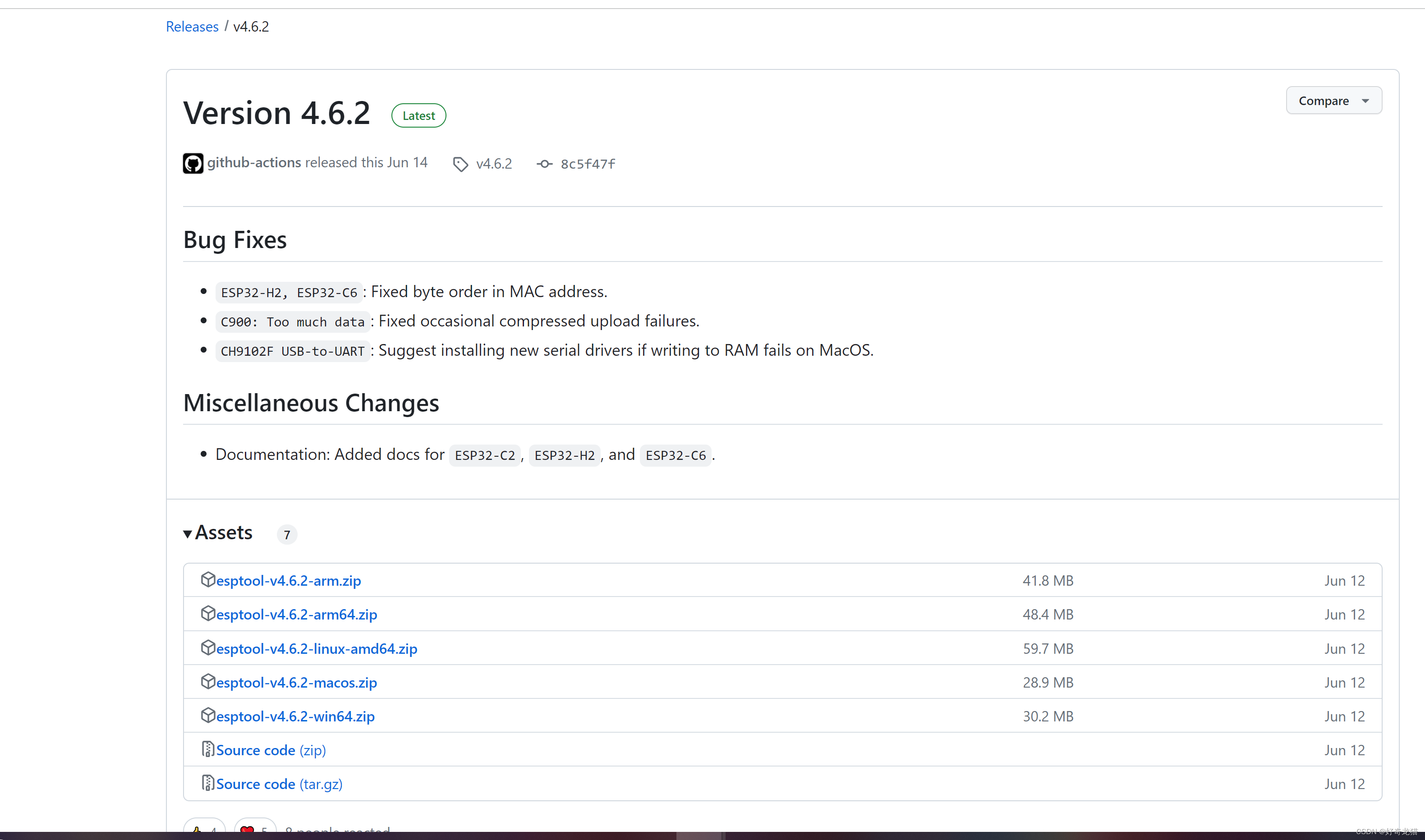Open the github-actions avatar icon

[x=193, y=164]
